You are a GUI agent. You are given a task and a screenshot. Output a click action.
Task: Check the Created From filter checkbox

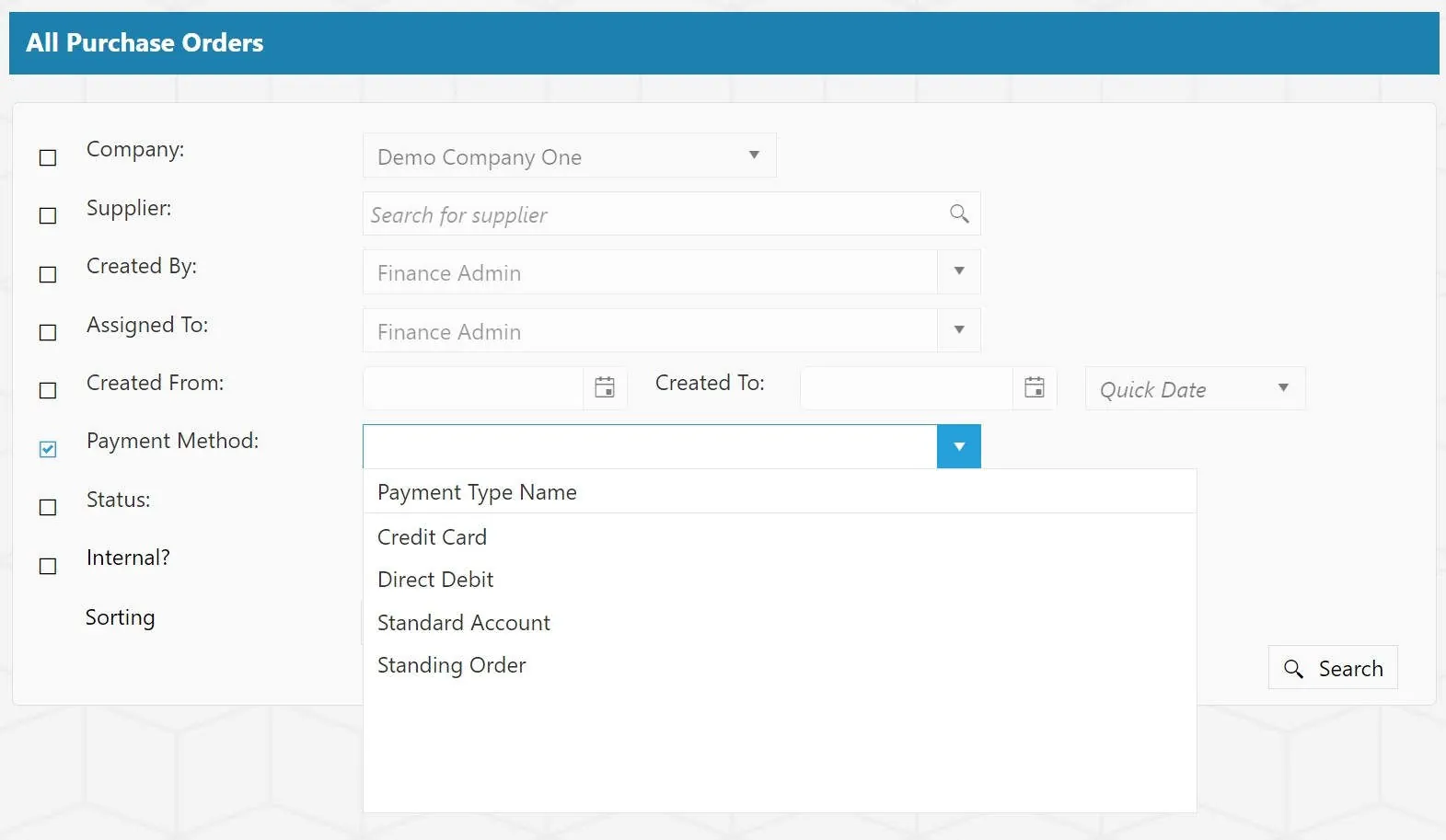point(48,390)
